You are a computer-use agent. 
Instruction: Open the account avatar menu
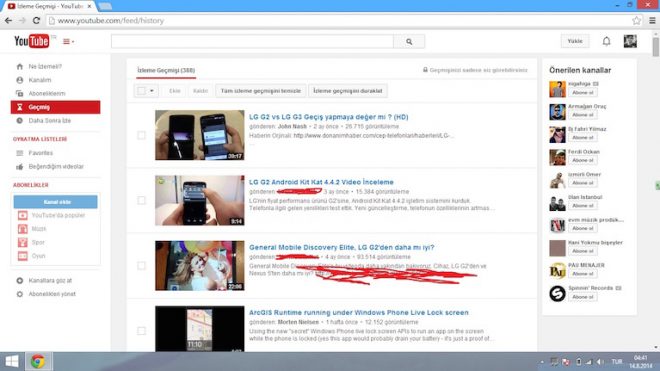coord(630,41)
